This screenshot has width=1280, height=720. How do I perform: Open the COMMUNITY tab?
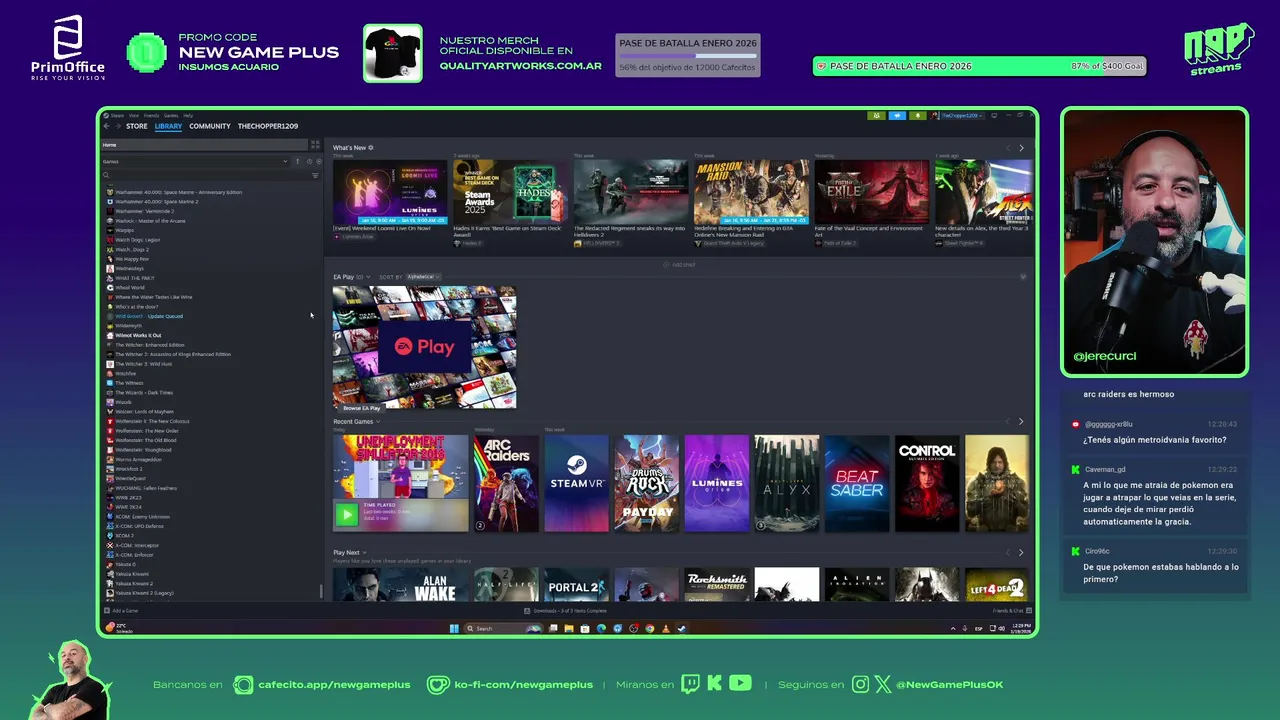(x=210, y=126)
